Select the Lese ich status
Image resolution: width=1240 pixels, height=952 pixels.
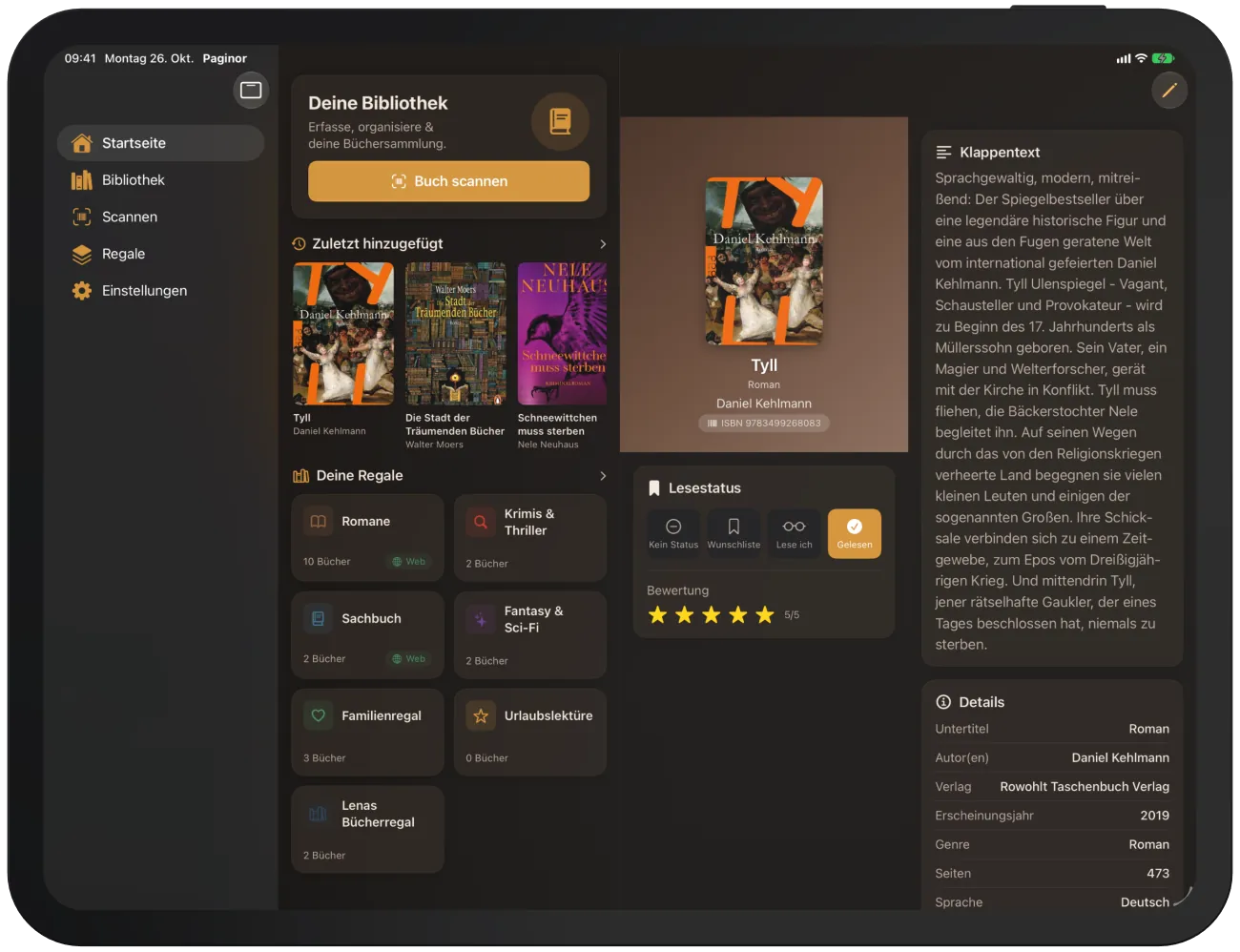click(x=794, y=533)
